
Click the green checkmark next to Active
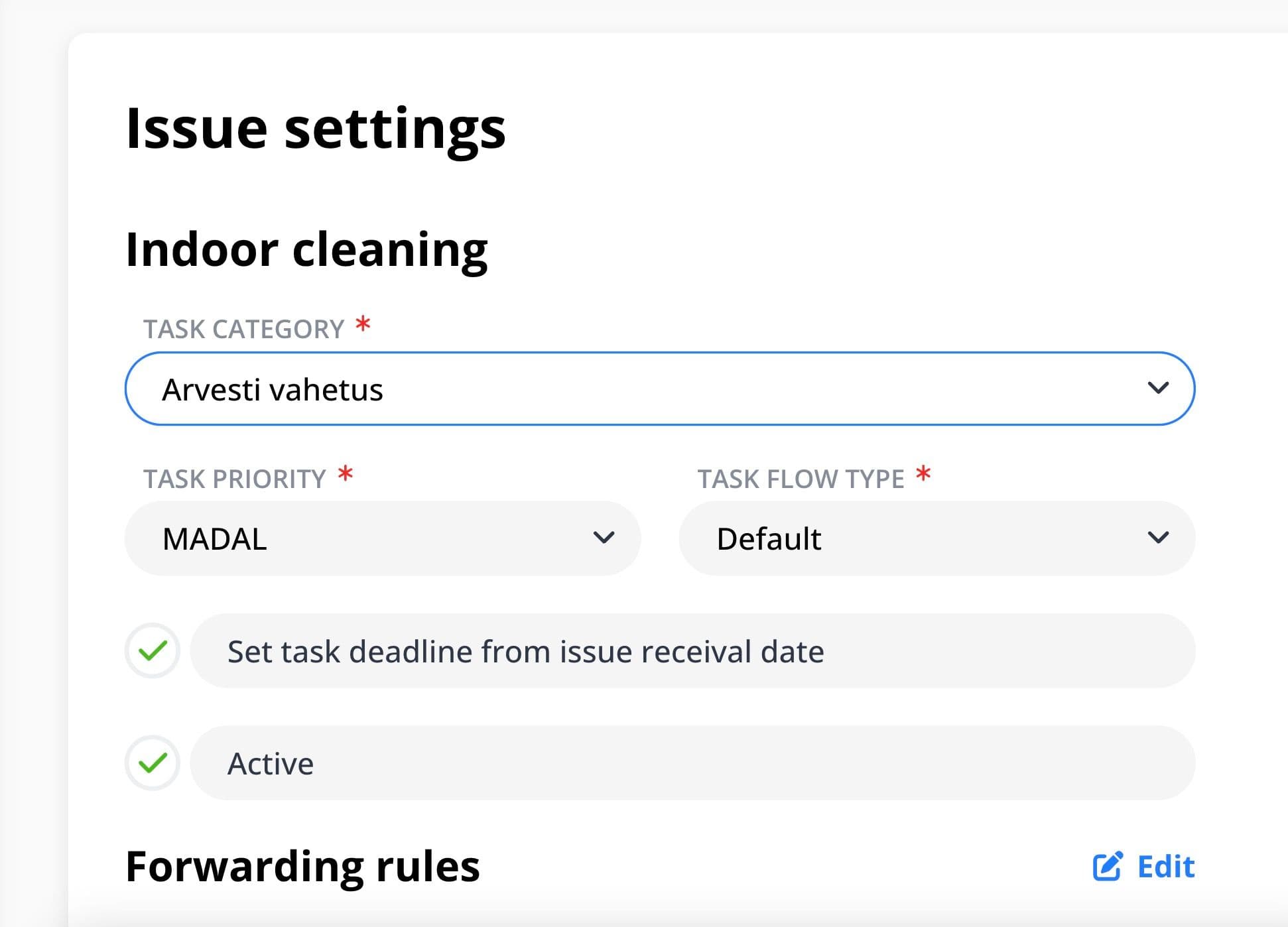point(153,763)
